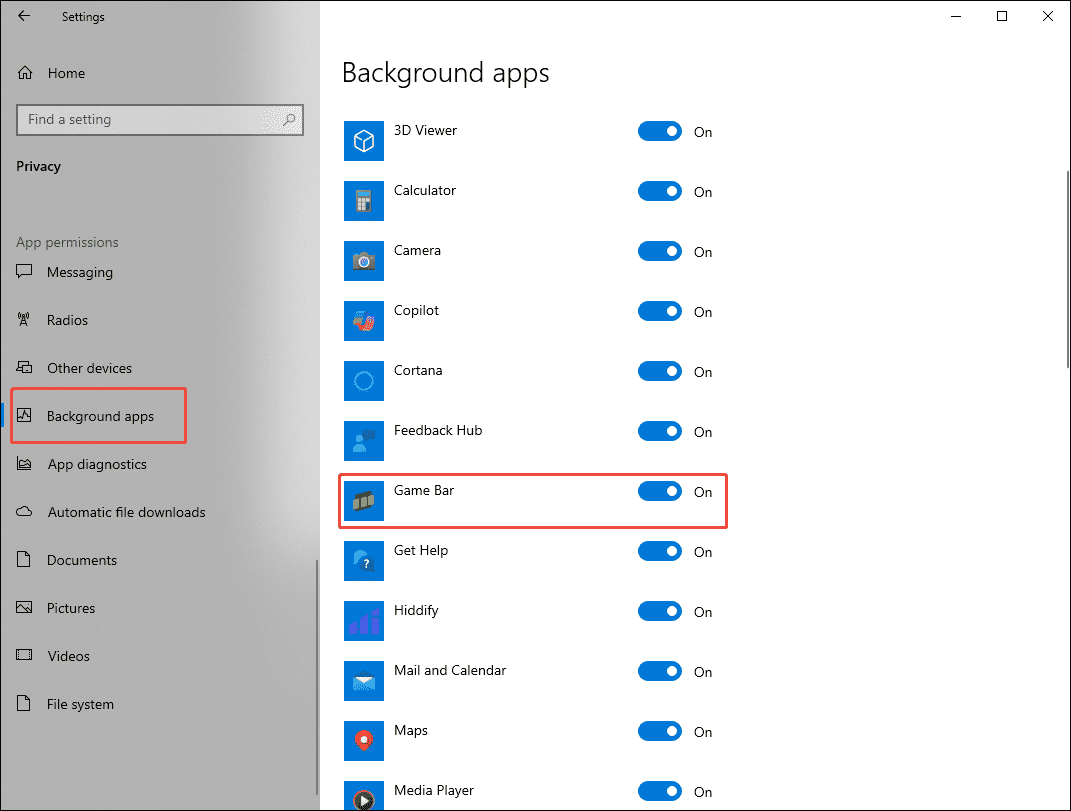Click the Pictures icon in sidebar

pyautogui.click(x=24, y=607)
